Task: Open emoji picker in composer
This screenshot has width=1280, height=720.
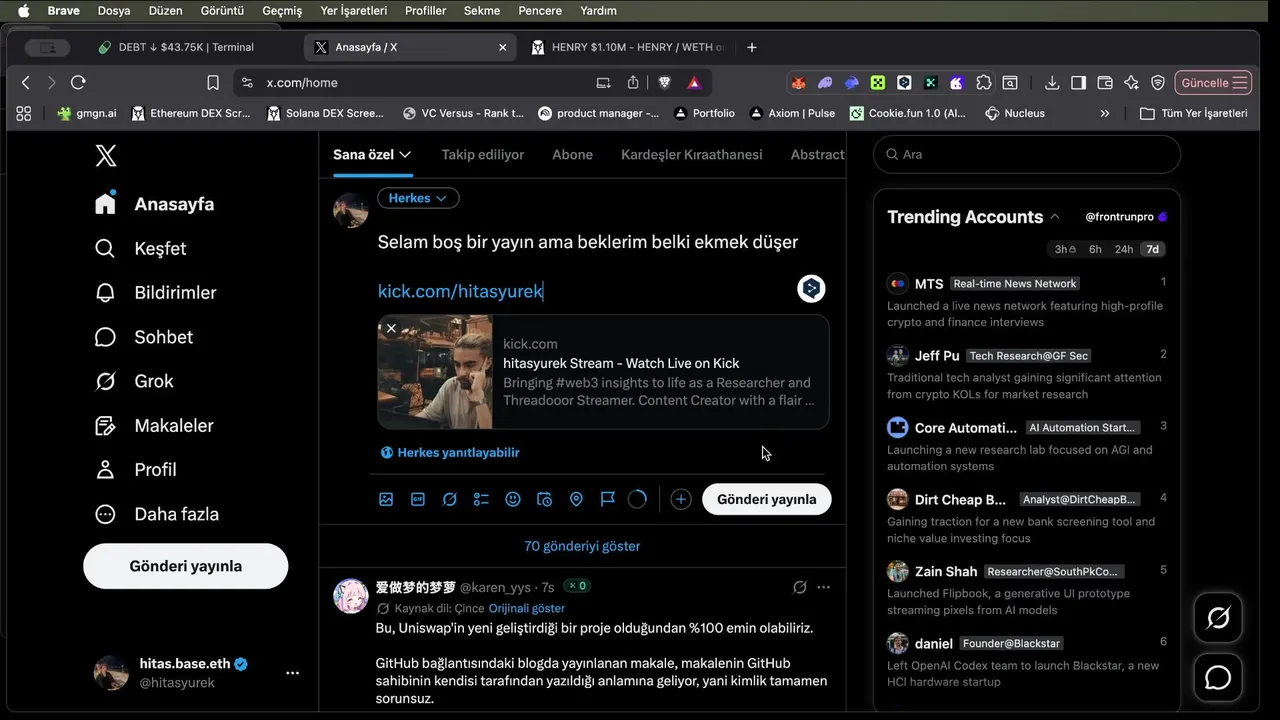Action: (513, 499)
